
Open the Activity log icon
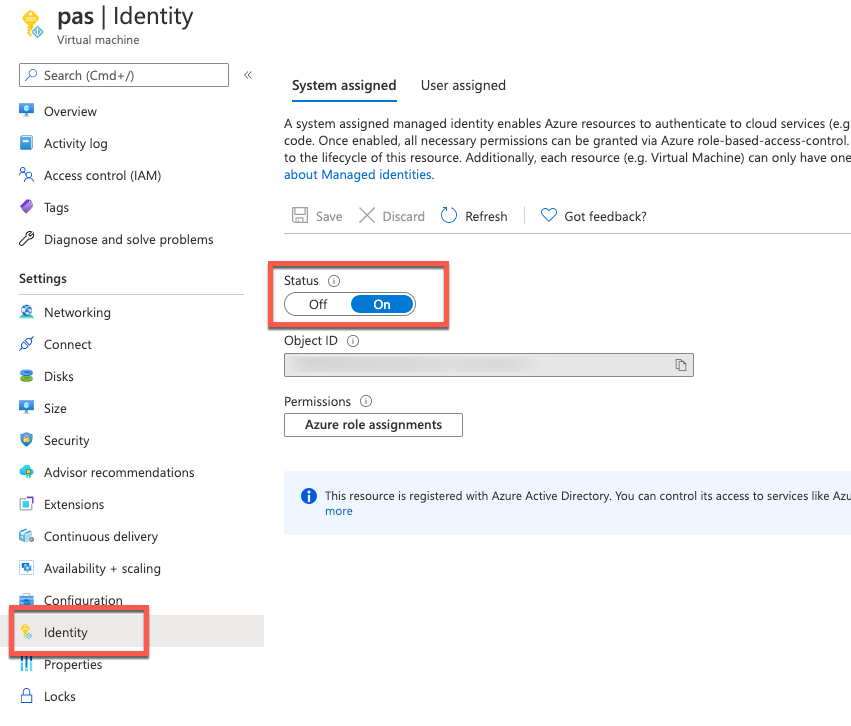point(27,143)
